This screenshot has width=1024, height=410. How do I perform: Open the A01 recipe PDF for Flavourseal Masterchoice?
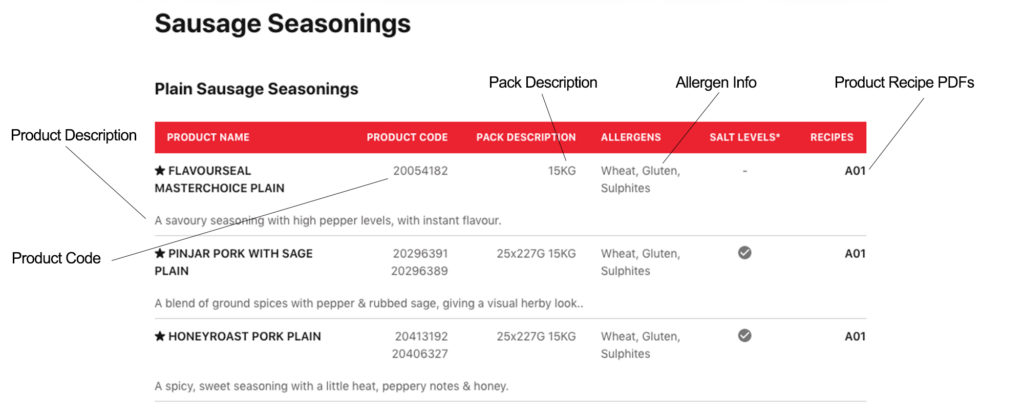855,171
